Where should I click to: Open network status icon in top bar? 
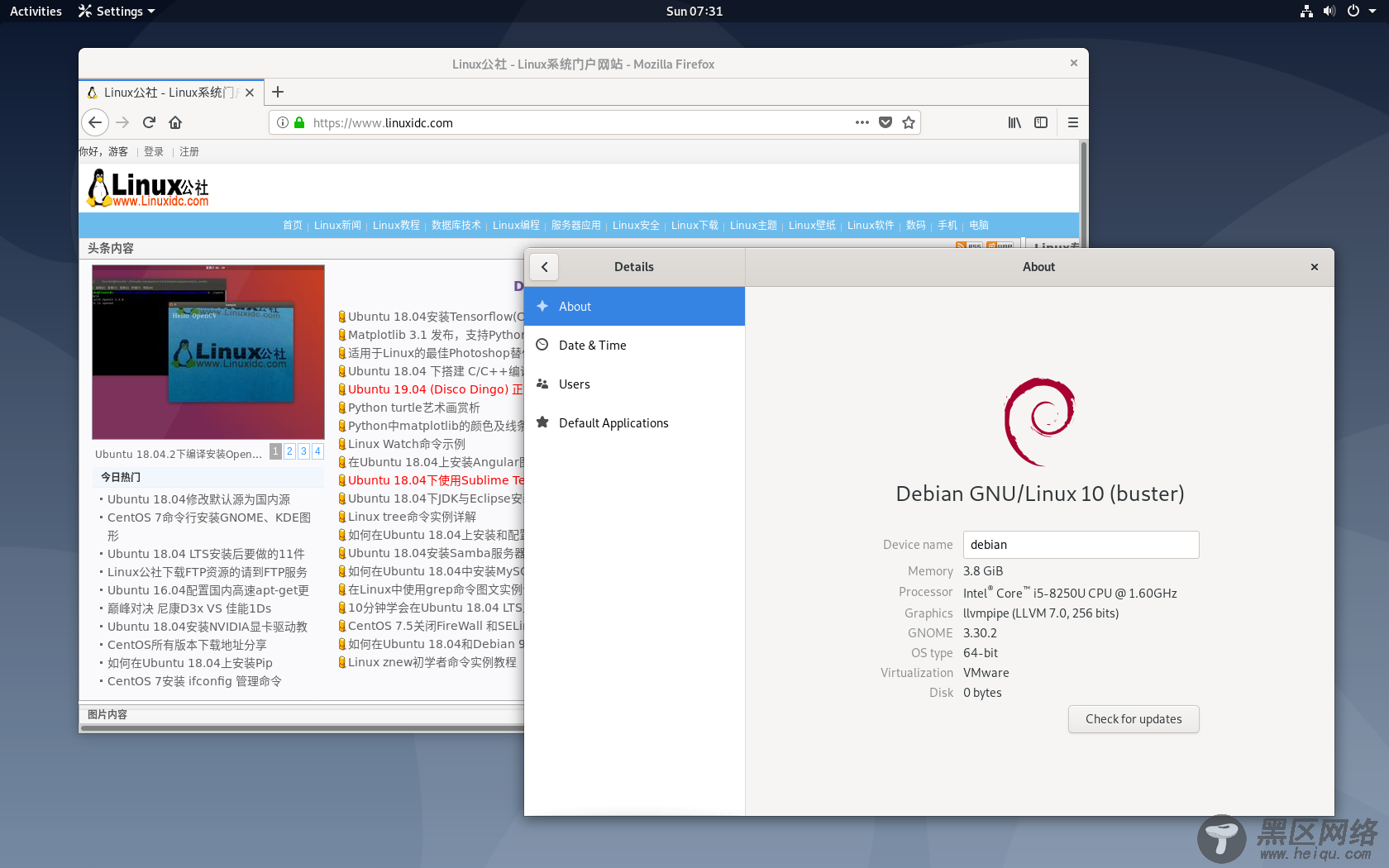pos(1306,12)
